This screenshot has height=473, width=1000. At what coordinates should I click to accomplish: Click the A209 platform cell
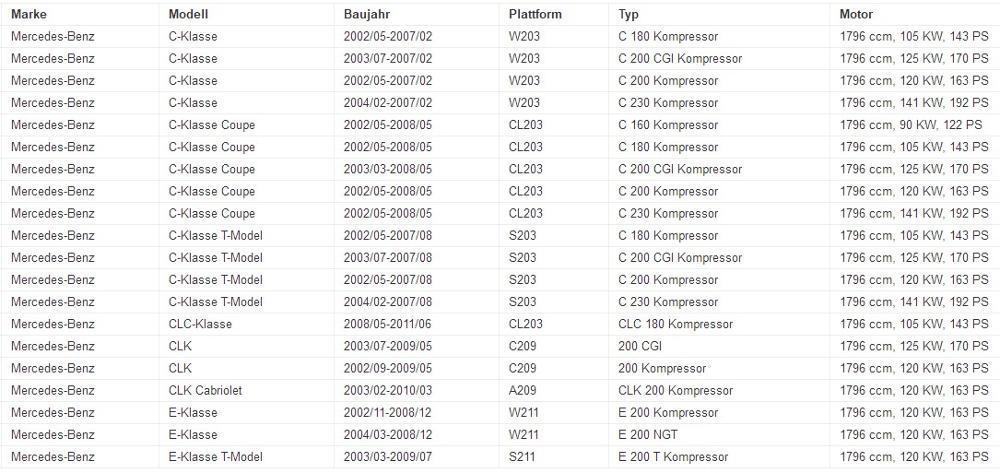(x=524, y=390)
